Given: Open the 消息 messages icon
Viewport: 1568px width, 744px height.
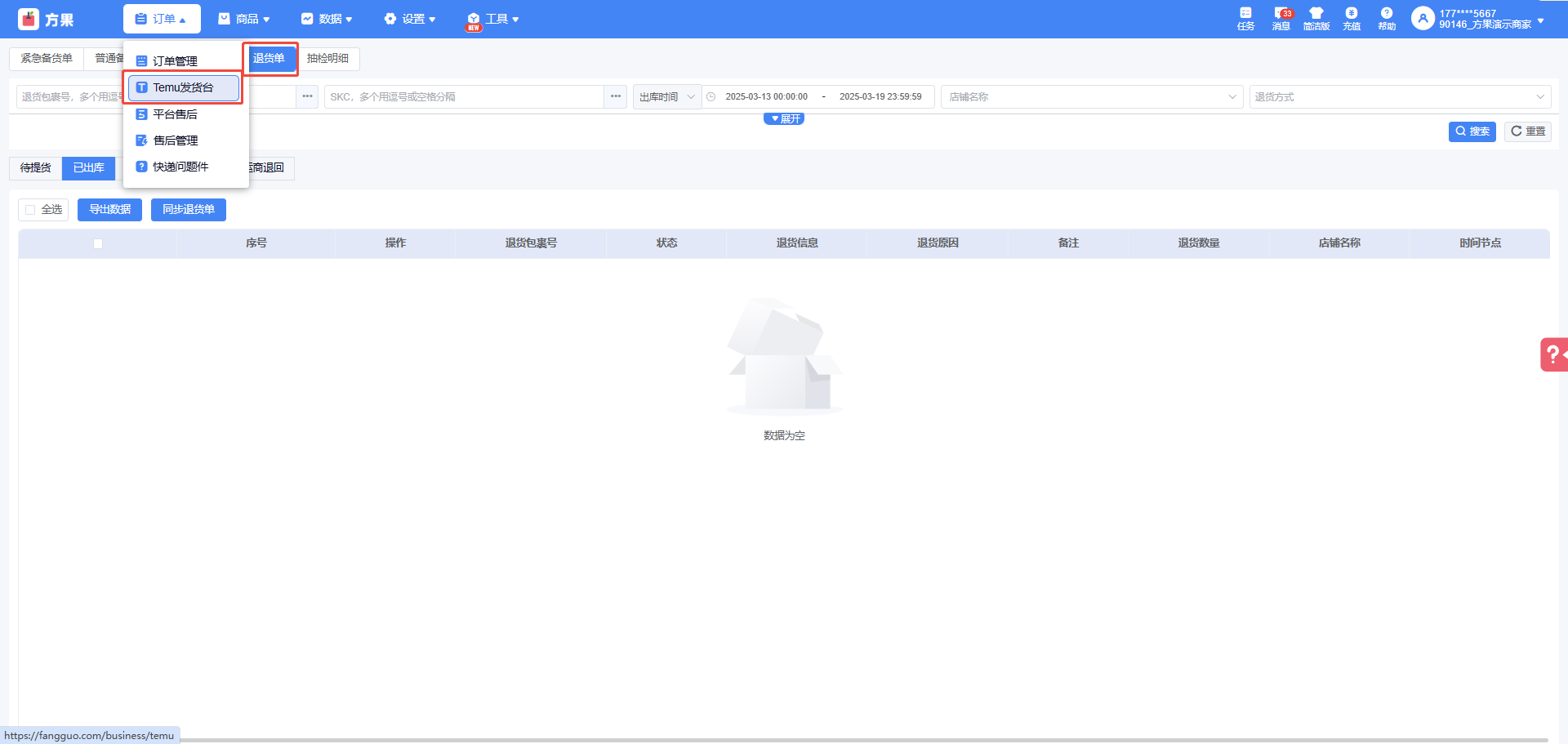Looking at the screenshot, I should [1281, 14].
